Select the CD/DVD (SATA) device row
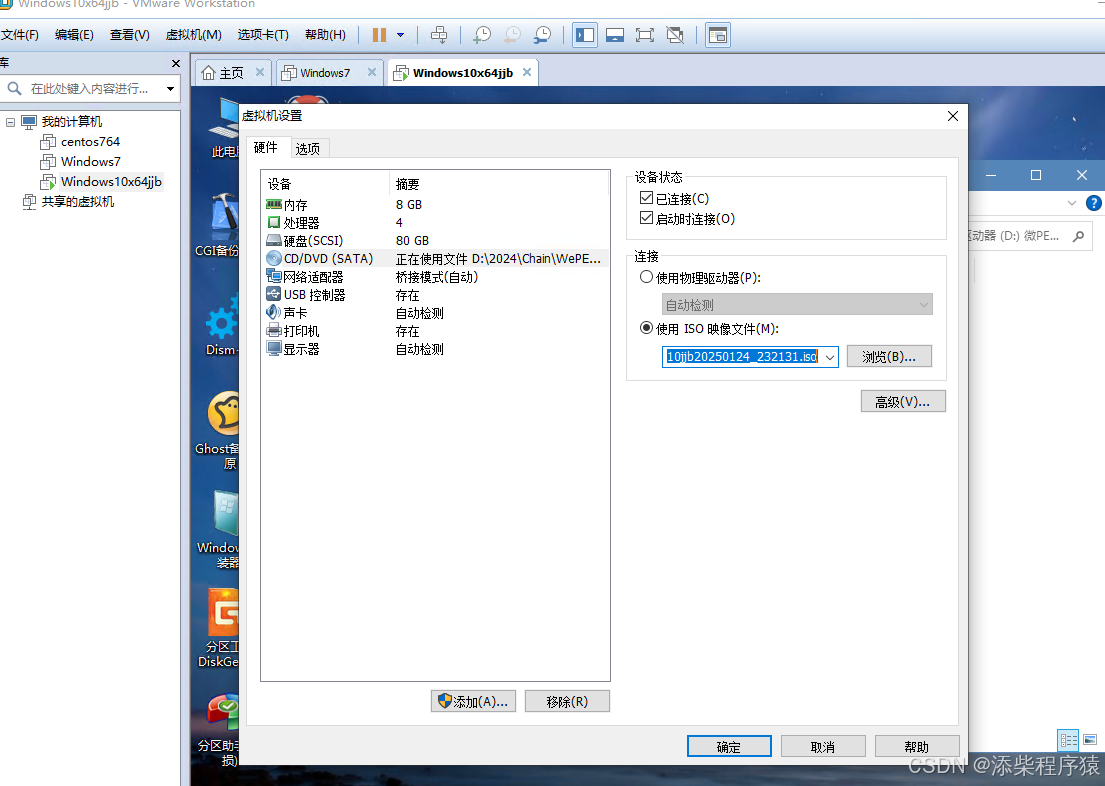Image resolution: width=1105 pixels, height=786 pixels. 435,259
